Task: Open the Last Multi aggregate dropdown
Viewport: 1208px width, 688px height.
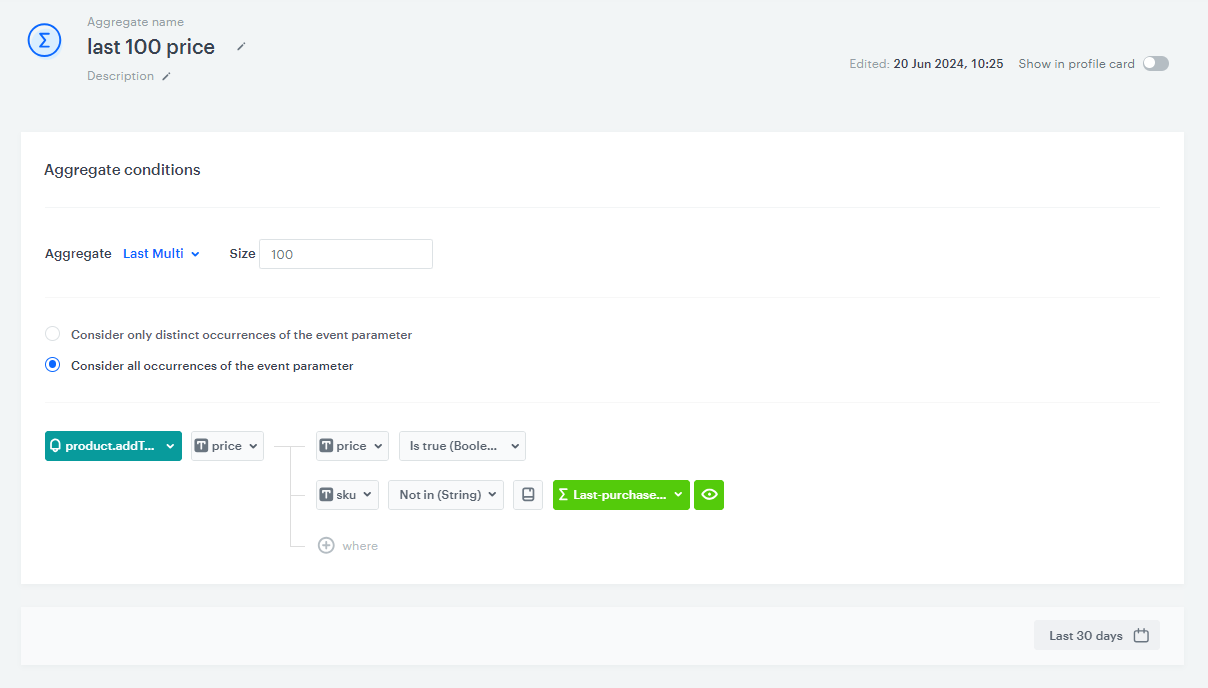Action: point(161,254)
